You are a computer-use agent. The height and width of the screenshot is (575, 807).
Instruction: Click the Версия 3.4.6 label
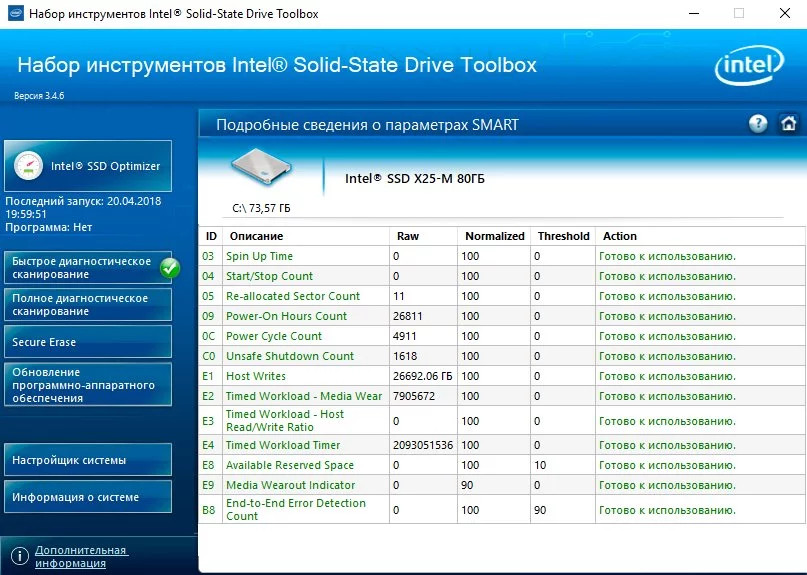(39, 96)
